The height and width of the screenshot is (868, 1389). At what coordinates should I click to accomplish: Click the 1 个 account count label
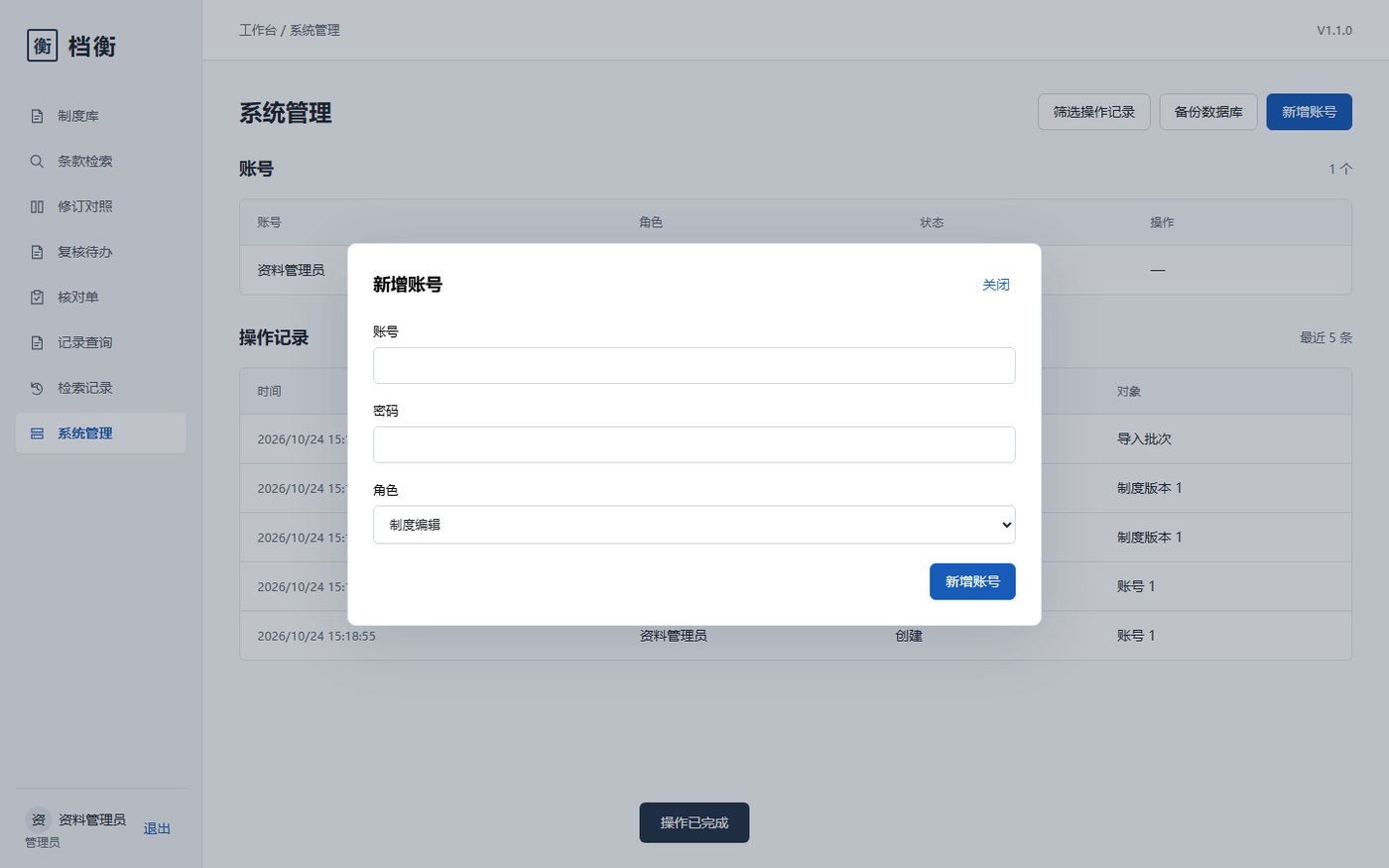(x=1340, y=169)
